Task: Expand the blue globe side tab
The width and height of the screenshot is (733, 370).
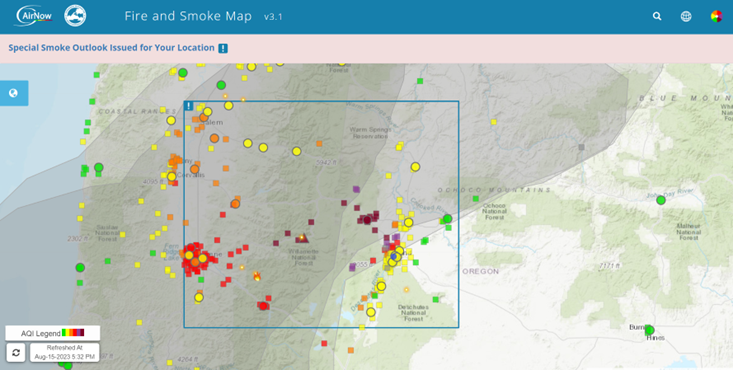Action: (14, 93)
